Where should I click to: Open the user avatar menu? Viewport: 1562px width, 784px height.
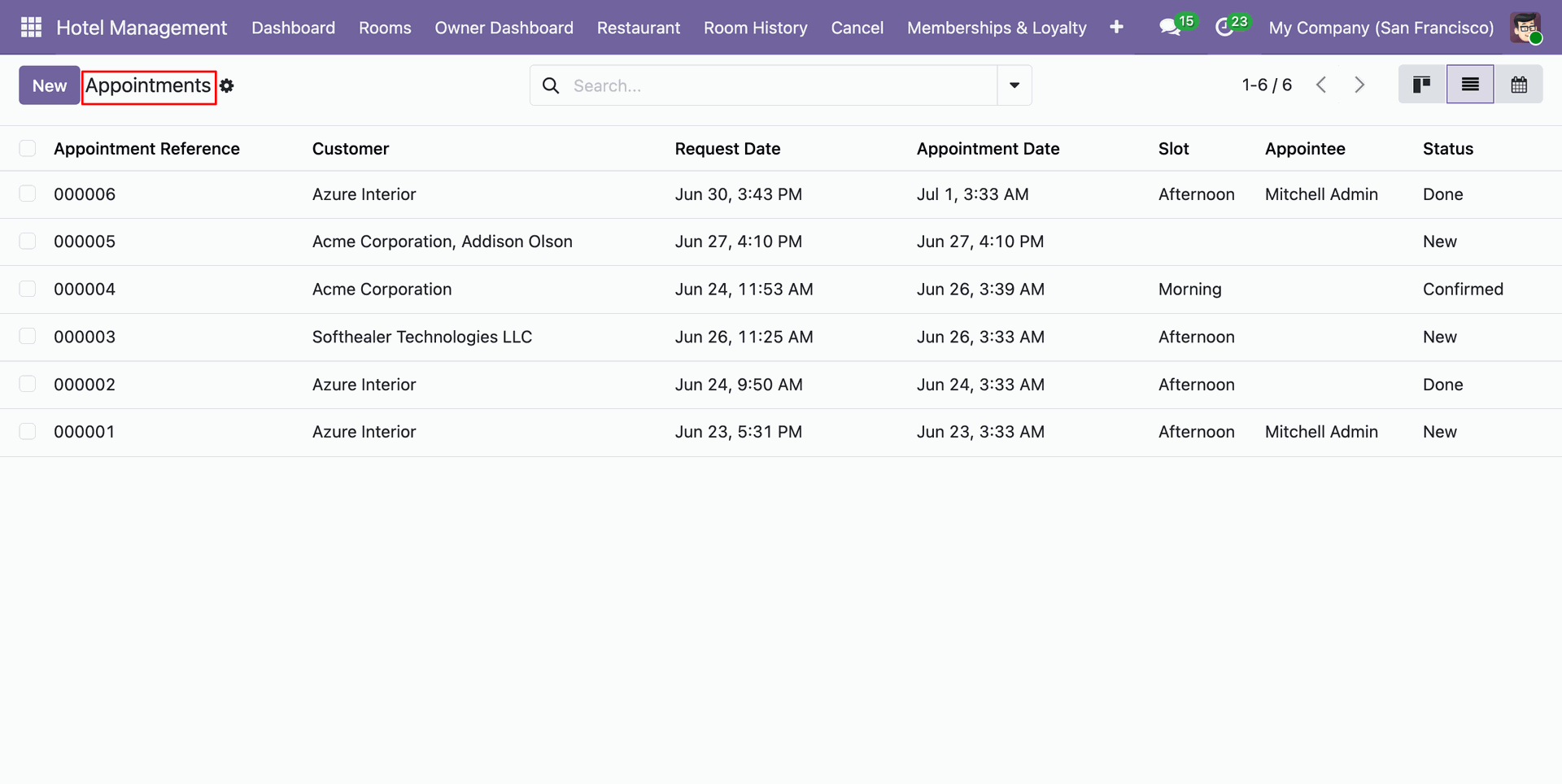1525,28
